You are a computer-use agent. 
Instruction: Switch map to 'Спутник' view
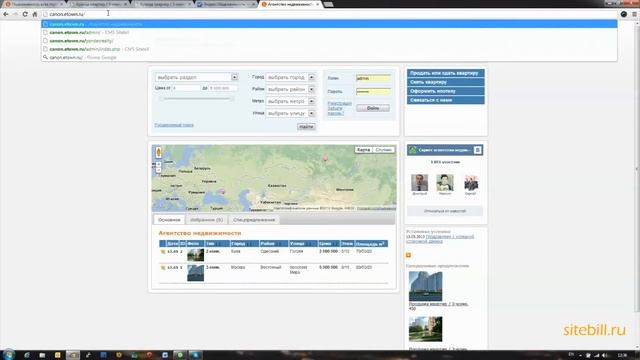click(383, 150)
